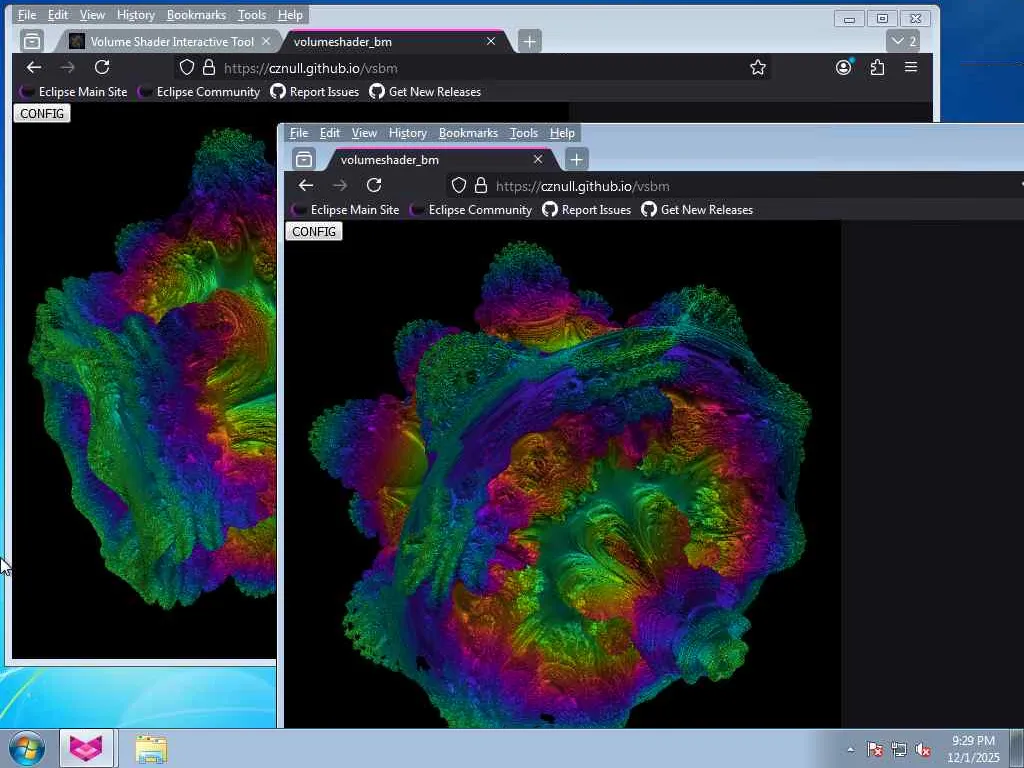Go back in the back browser window
The image size is (1024, 768).
(34, 67)
